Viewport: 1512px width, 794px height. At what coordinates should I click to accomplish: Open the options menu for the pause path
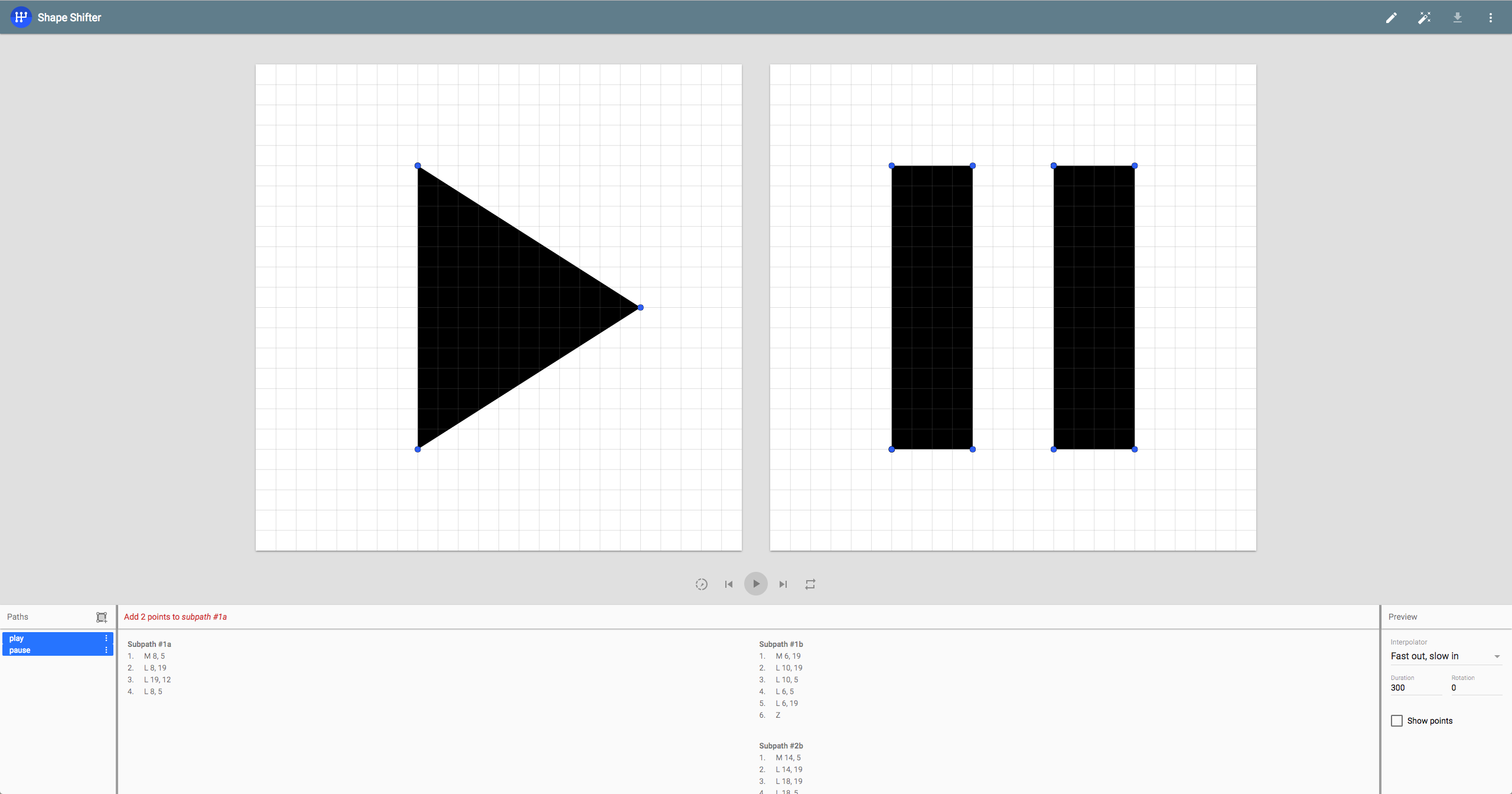[x=106, y=650]
